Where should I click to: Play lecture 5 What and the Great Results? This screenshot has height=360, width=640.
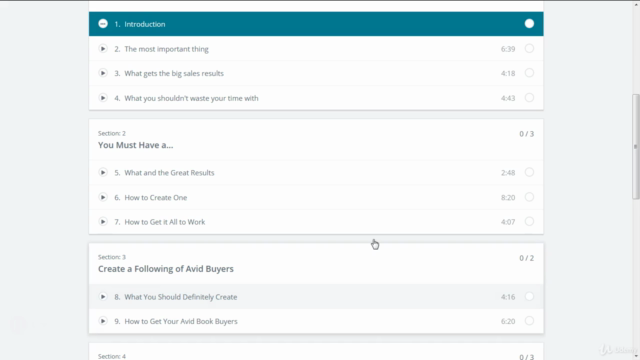(103, 172)
